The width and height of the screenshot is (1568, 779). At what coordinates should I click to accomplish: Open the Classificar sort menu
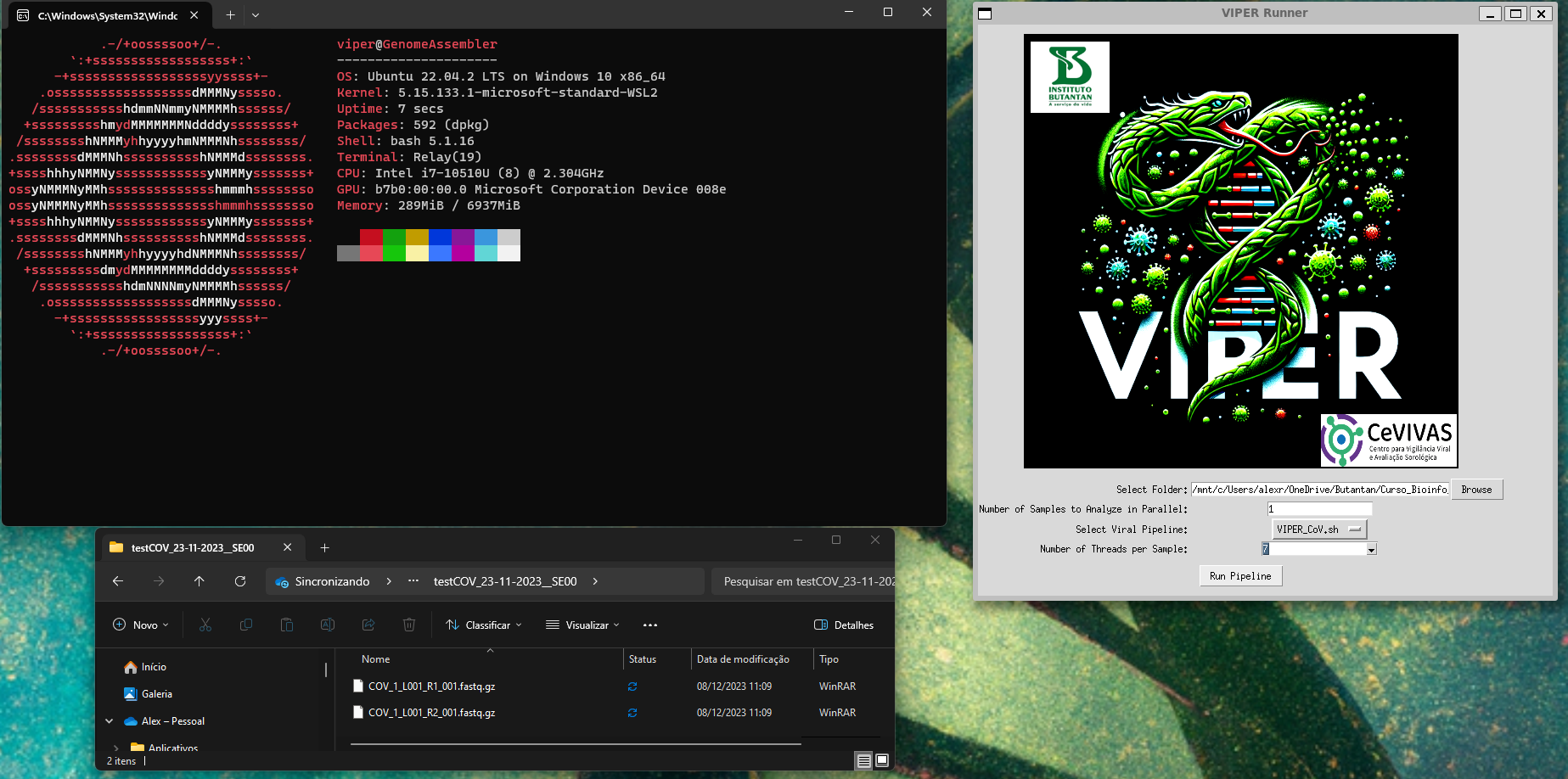click(x=484, y=625)
